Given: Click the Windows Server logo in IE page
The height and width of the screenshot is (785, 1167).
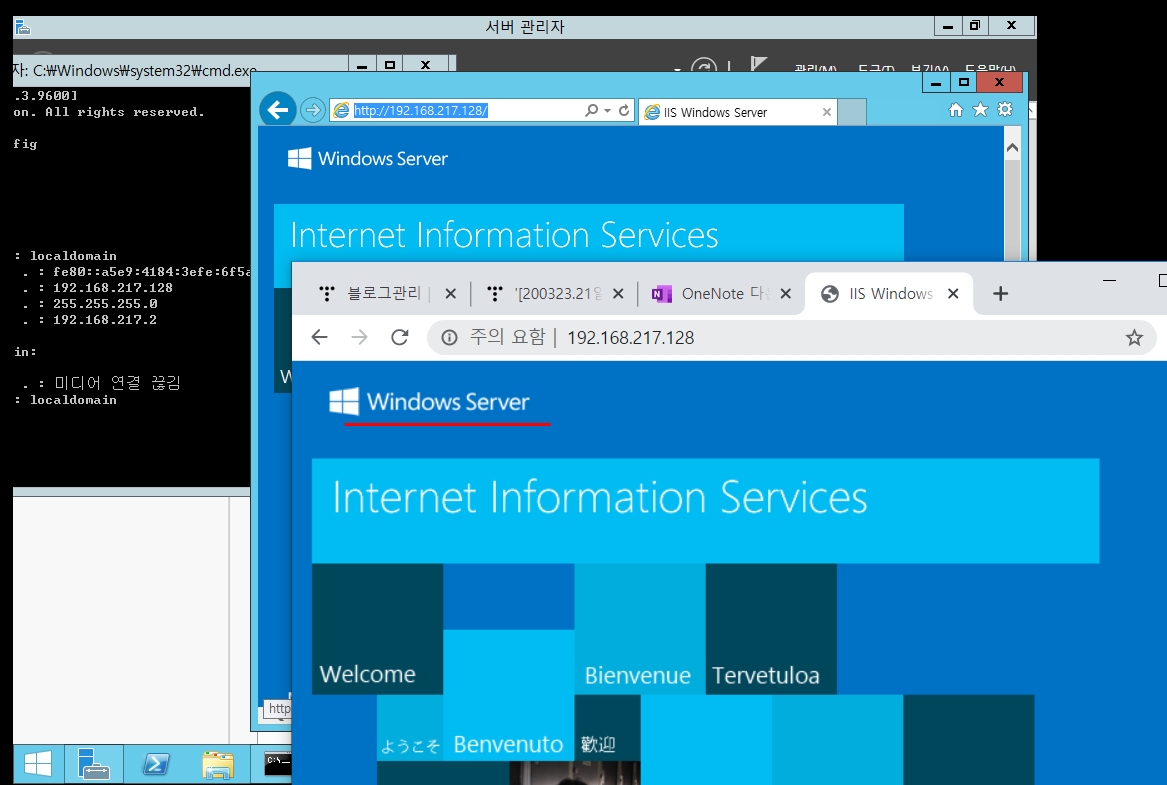Looking at the screenshot, I should [x=368, y=158].
